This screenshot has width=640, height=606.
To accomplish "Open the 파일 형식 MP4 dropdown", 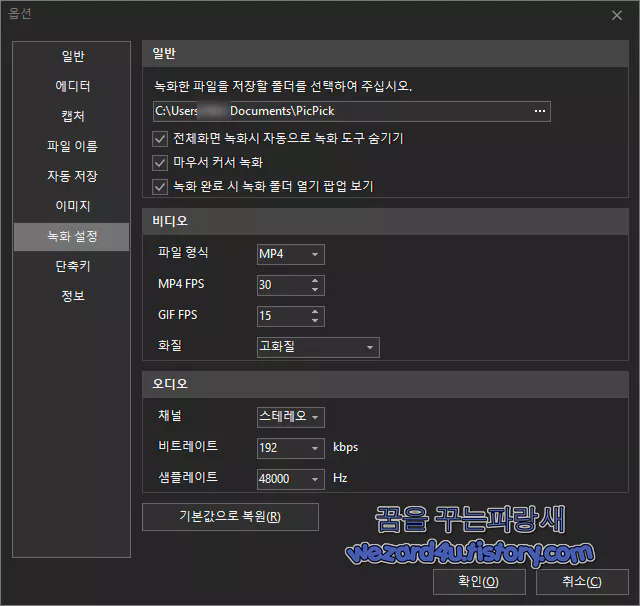I will pyautogui.click(x=291, y=254).
